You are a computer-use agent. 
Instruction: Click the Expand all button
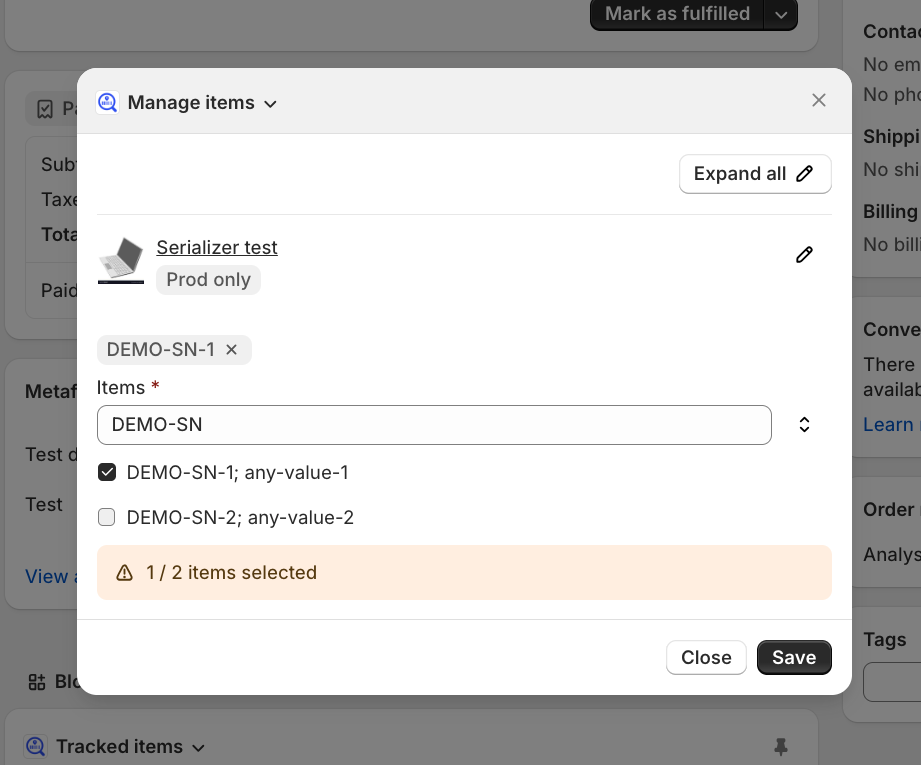coord(755,174)
